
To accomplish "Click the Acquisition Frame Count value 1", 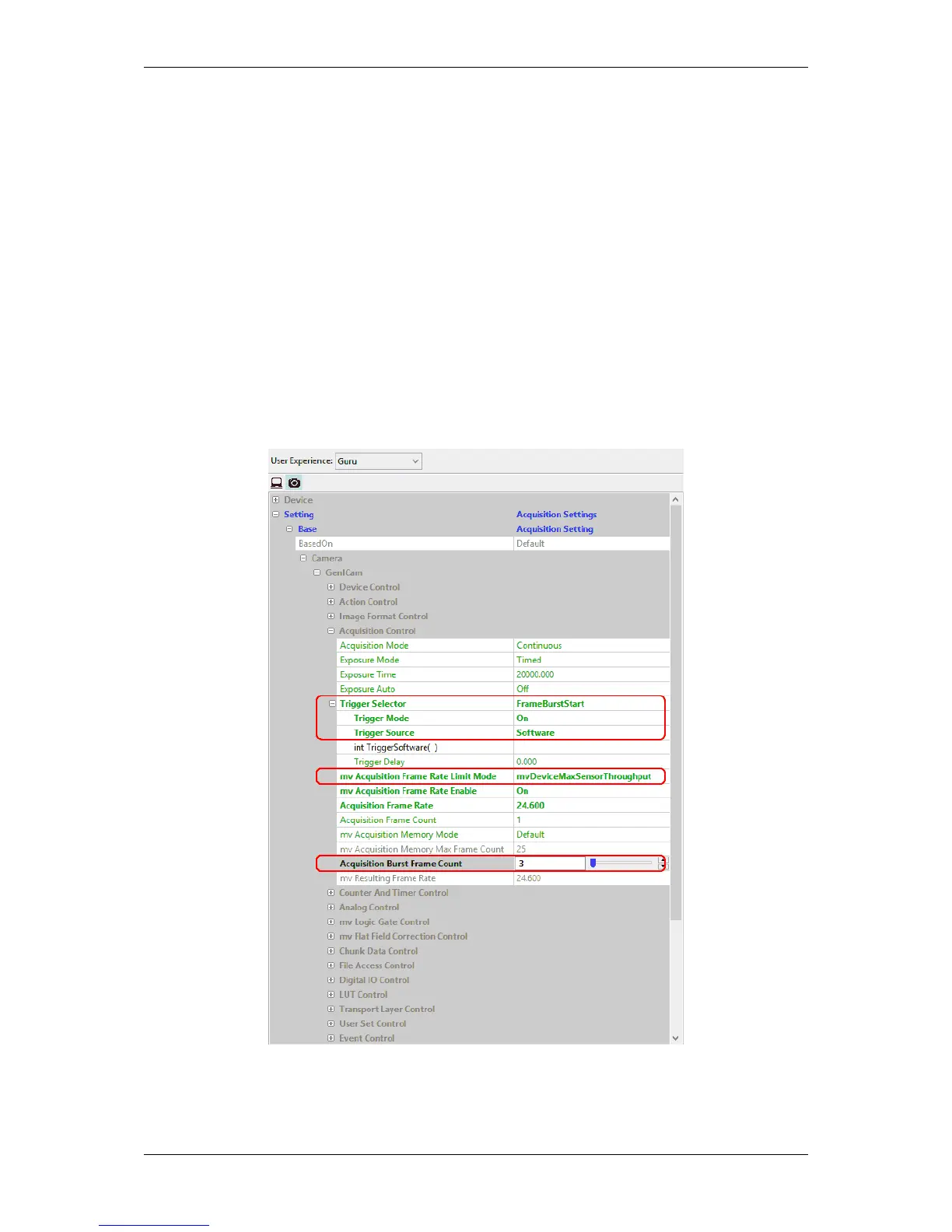I will pyautogui.click(x=520, y=820).
